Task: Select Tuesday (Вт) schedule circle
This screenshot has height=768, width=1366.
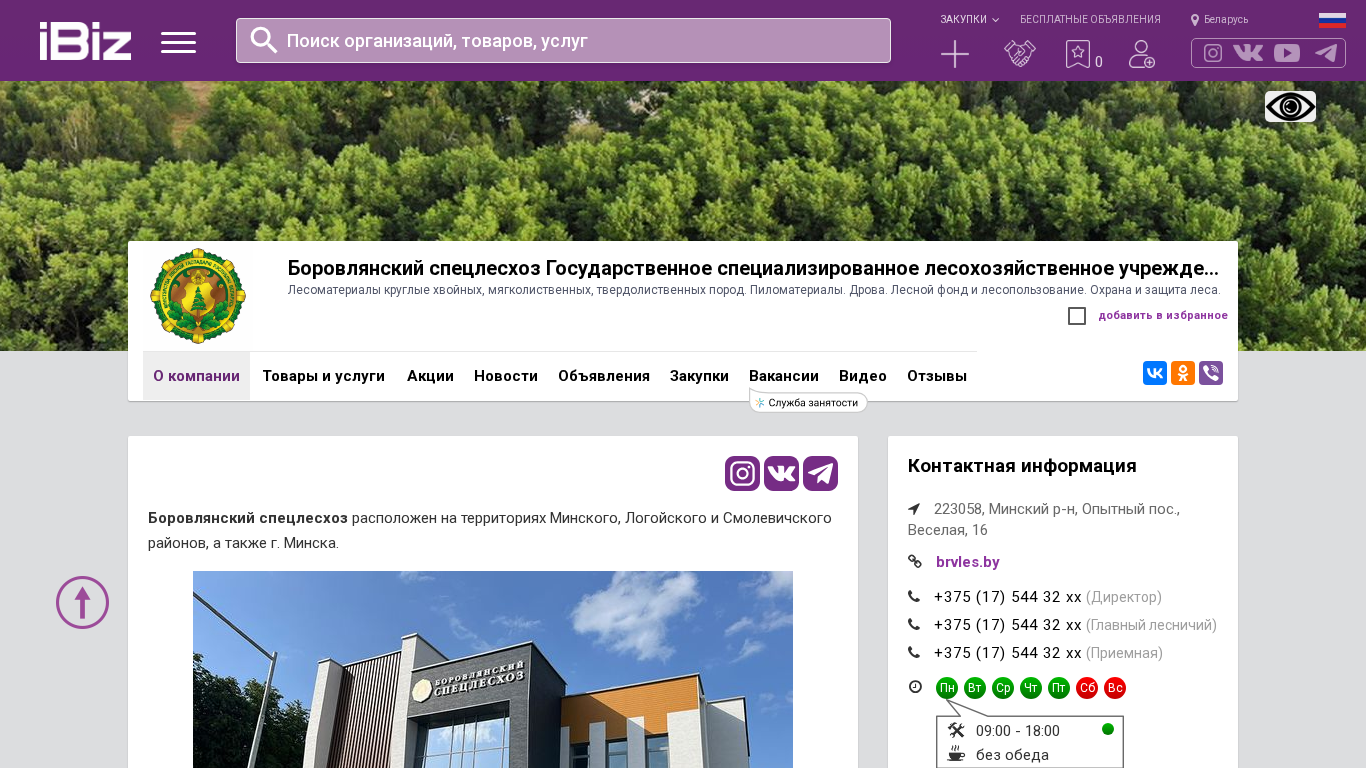Action: 975,688
